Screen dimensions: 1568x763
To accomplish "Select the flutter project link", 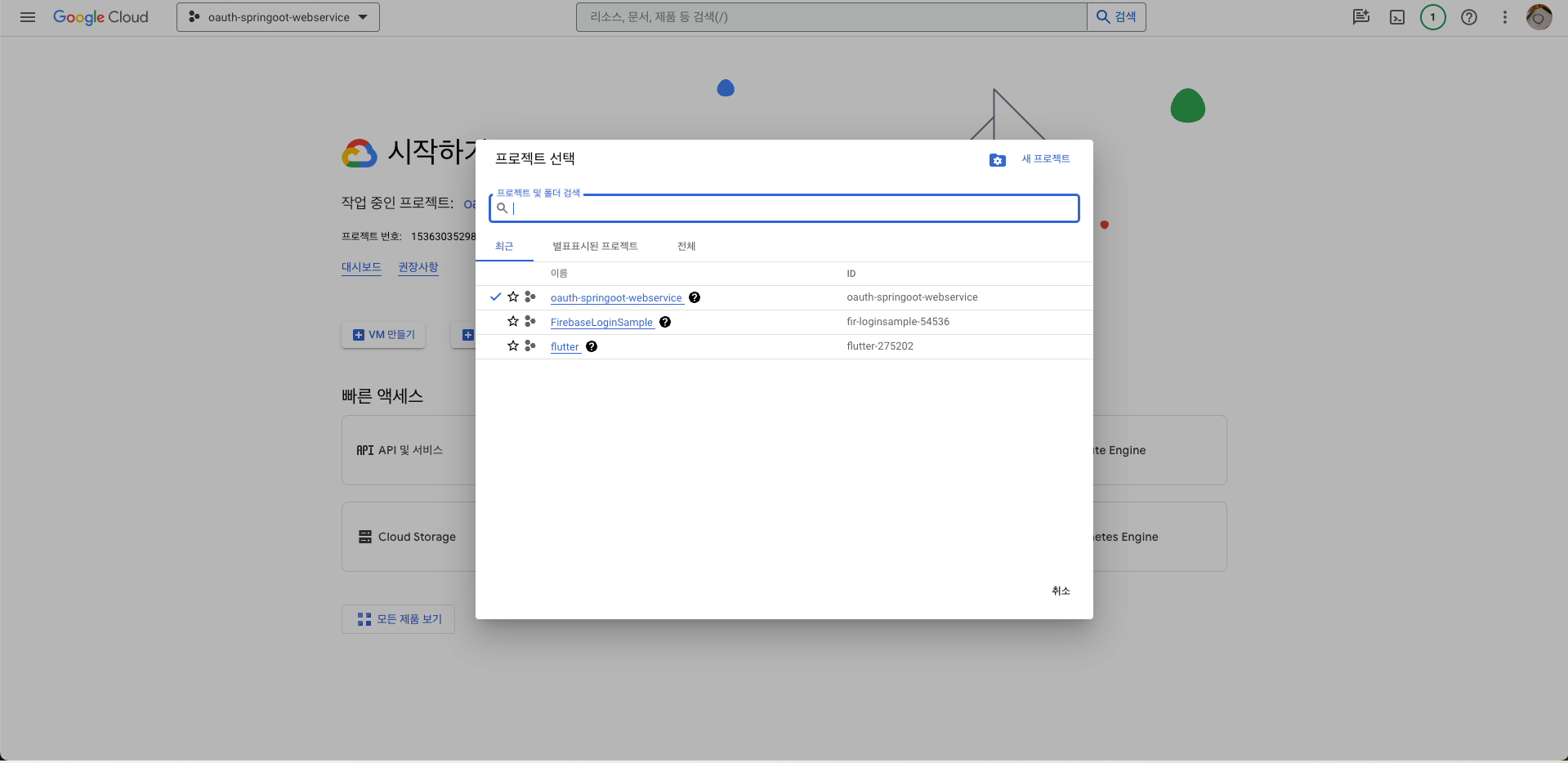I will coord(565,347).
